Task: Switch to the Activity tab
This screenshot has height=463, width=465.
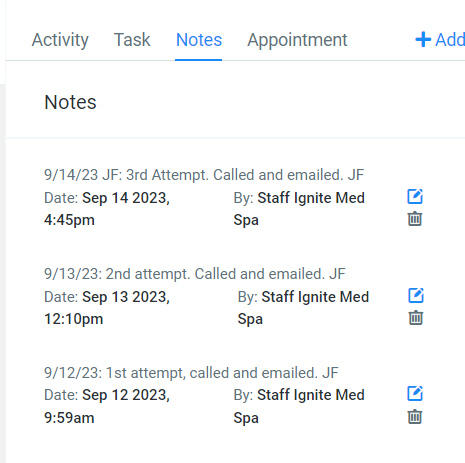Action: (60, 40)
